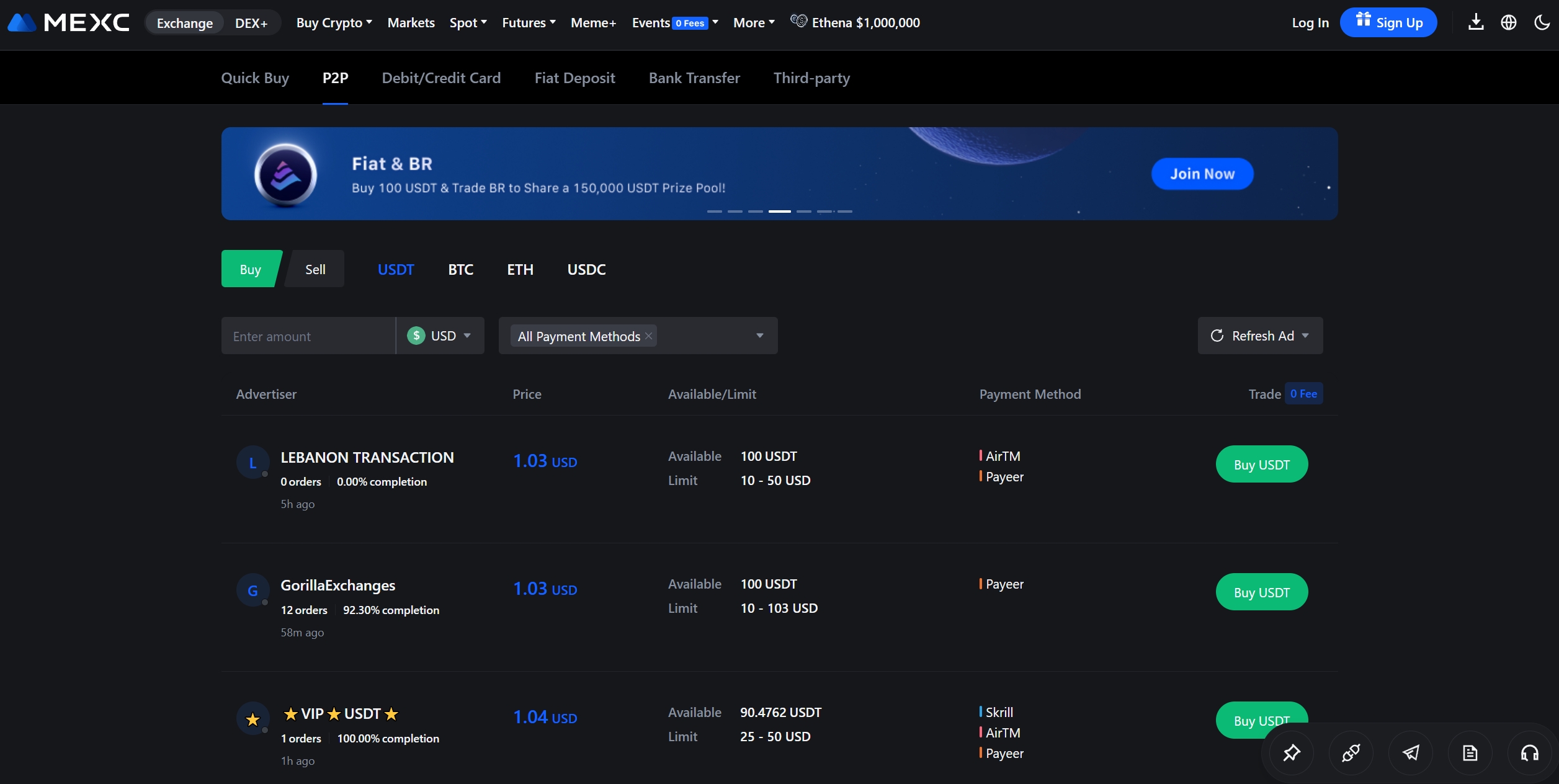The image size is (1559, 784).
Task: Click the link chain icon in floating toolbar
Action: [x=1351, y=753]
